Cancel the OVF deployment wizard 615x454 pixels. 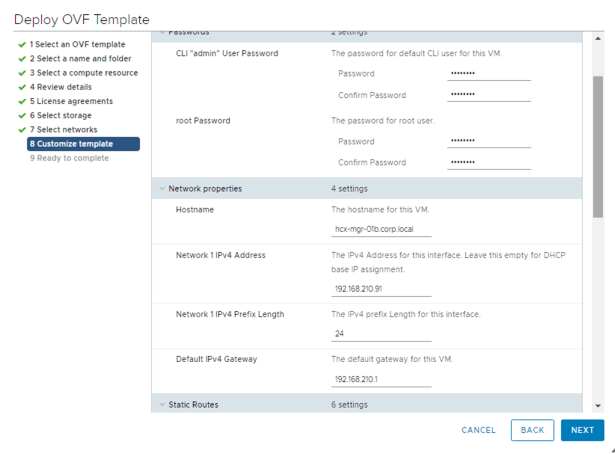tap(478, 430)
